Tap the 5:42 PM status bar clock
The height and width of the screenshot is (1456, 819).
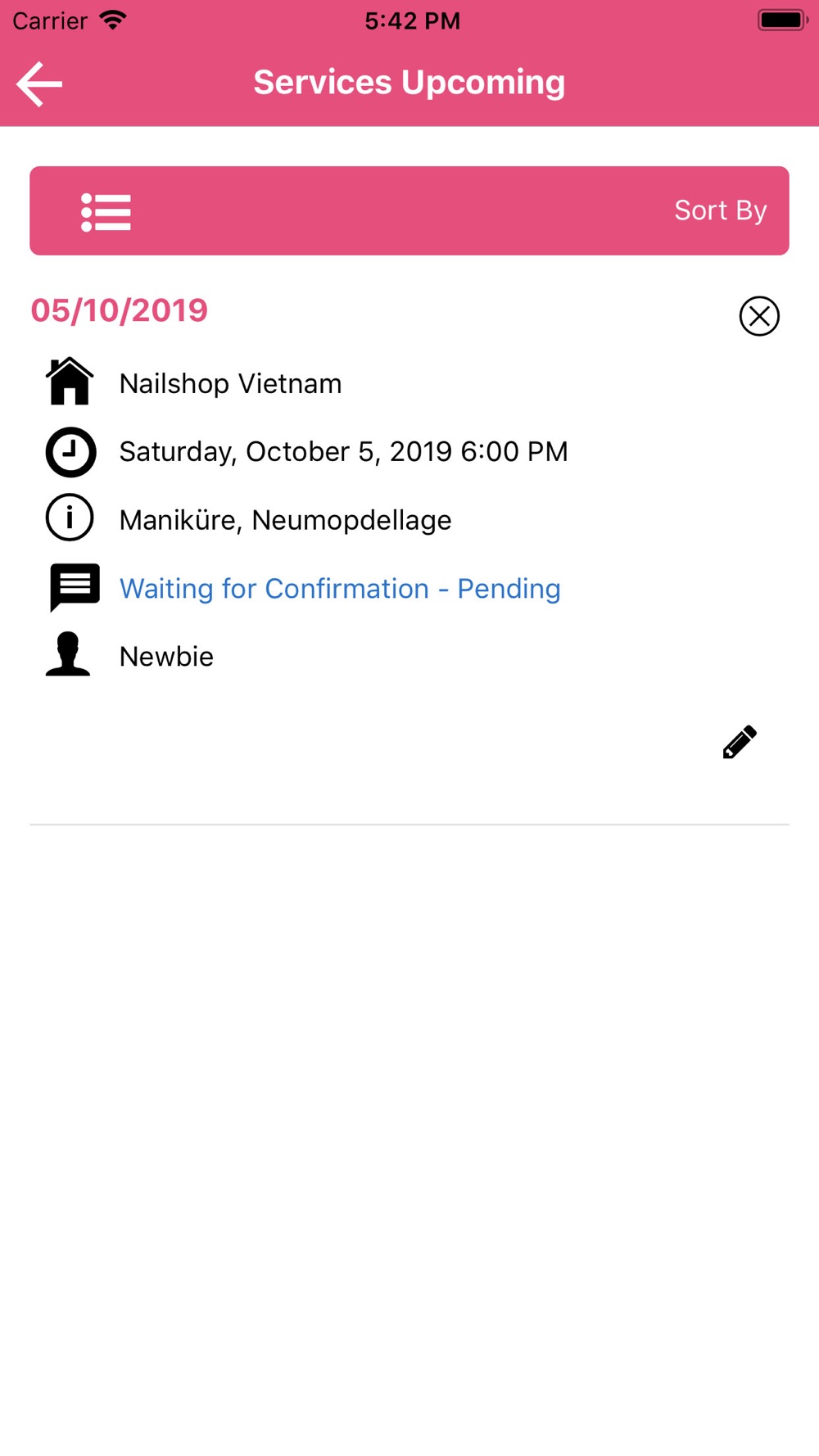(413, 20)
